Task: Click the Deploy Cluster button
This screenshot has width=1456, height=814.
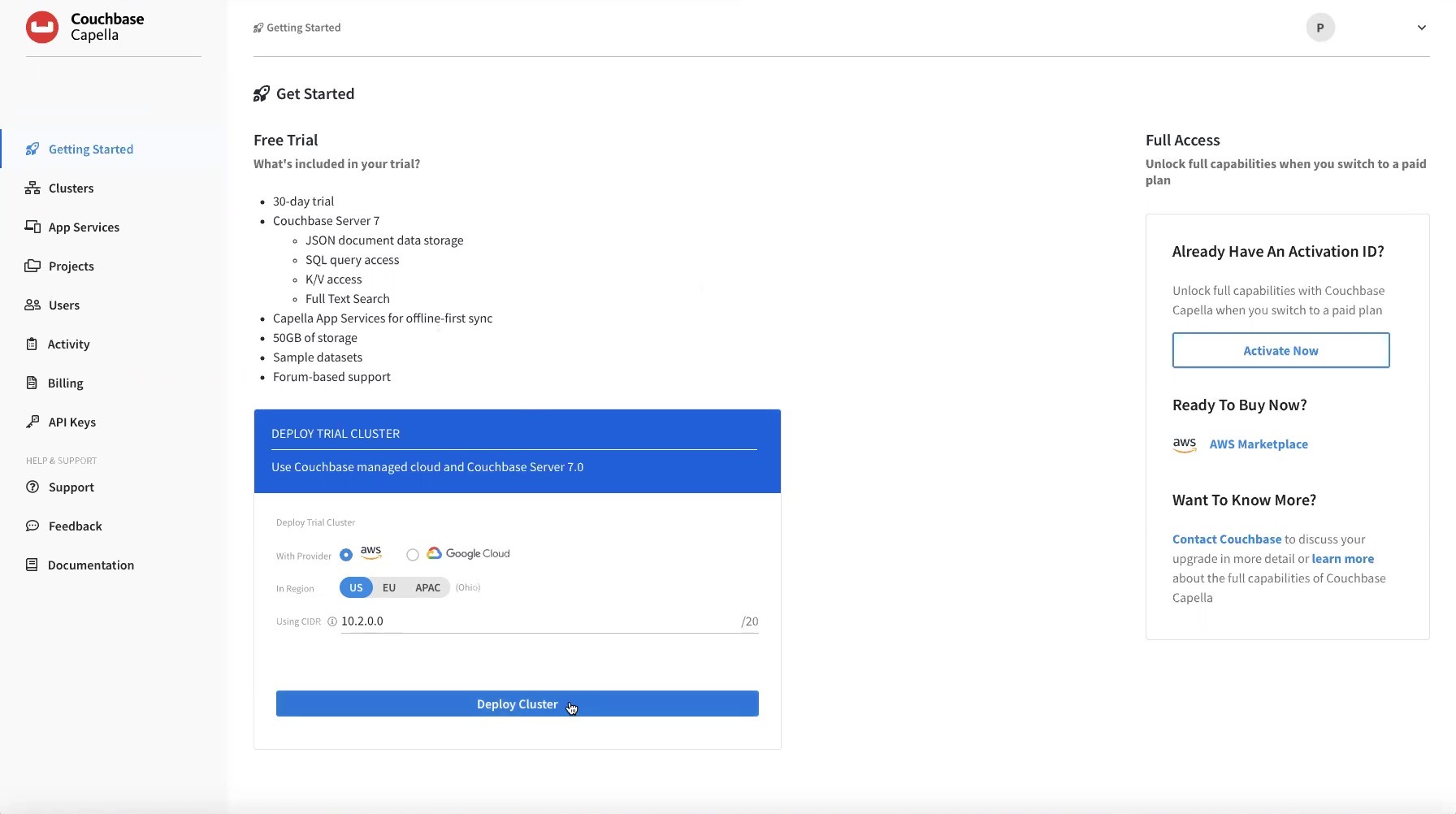Action: [517, 704]
